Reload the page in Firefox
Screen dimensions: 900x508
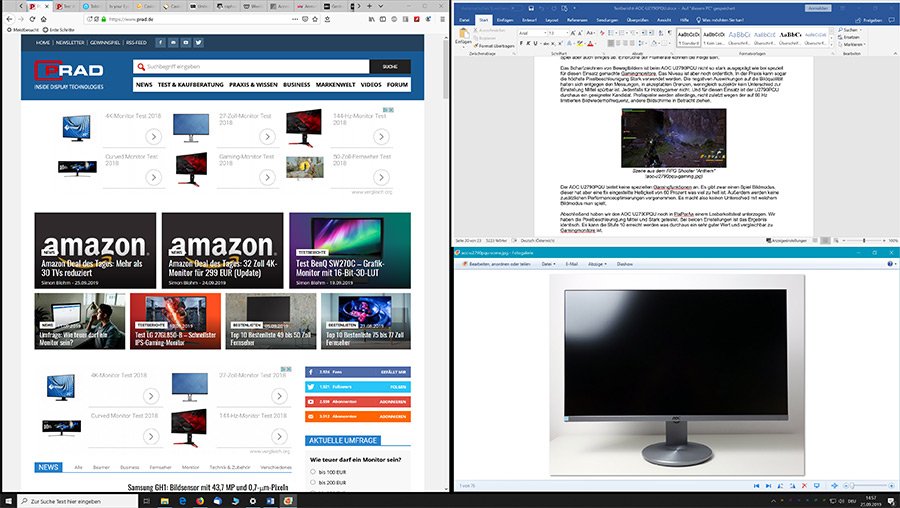coord(32,19)
